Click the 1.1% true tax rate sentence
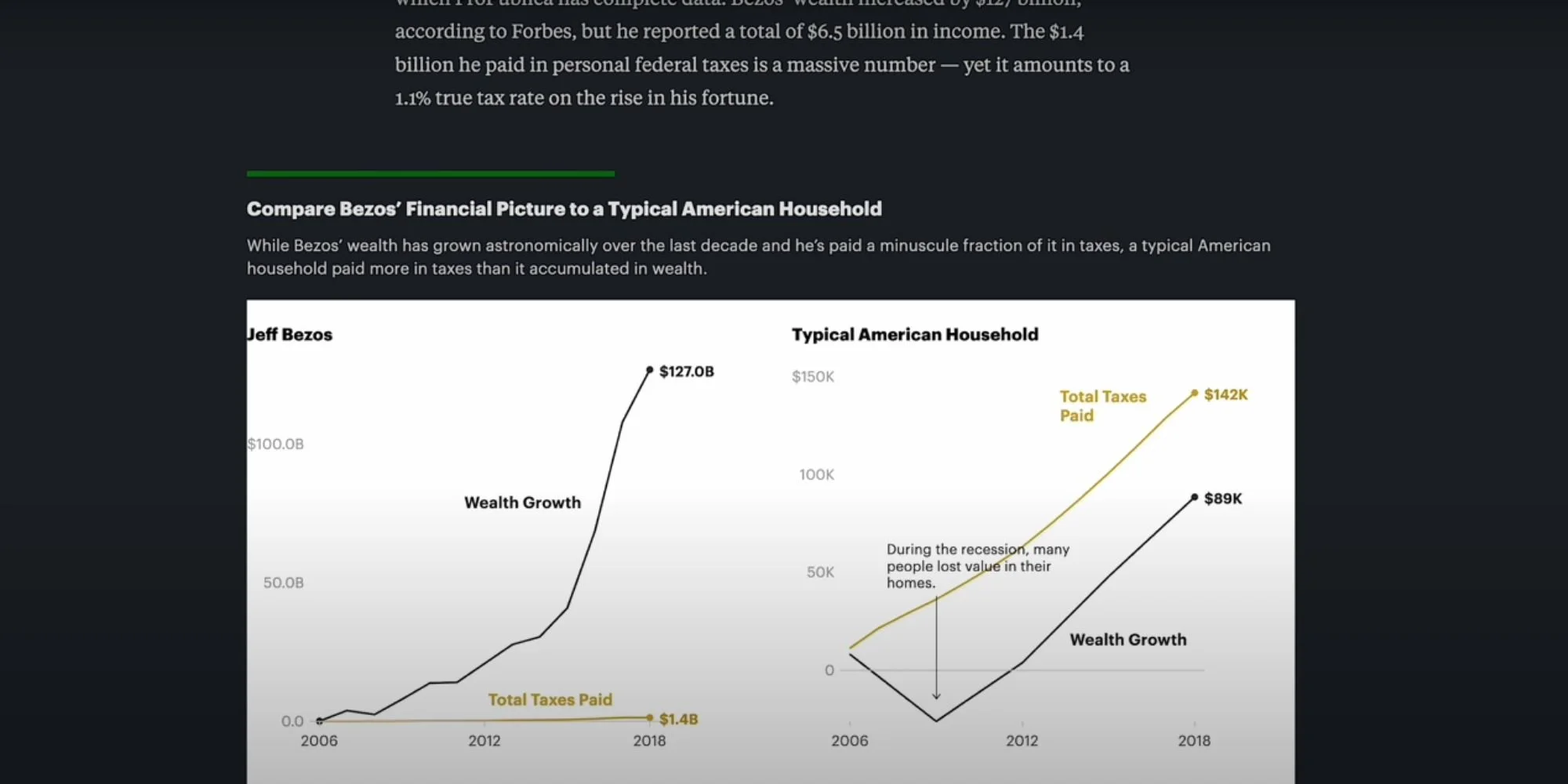This screenshot has height=784, width=1568. 584,98
